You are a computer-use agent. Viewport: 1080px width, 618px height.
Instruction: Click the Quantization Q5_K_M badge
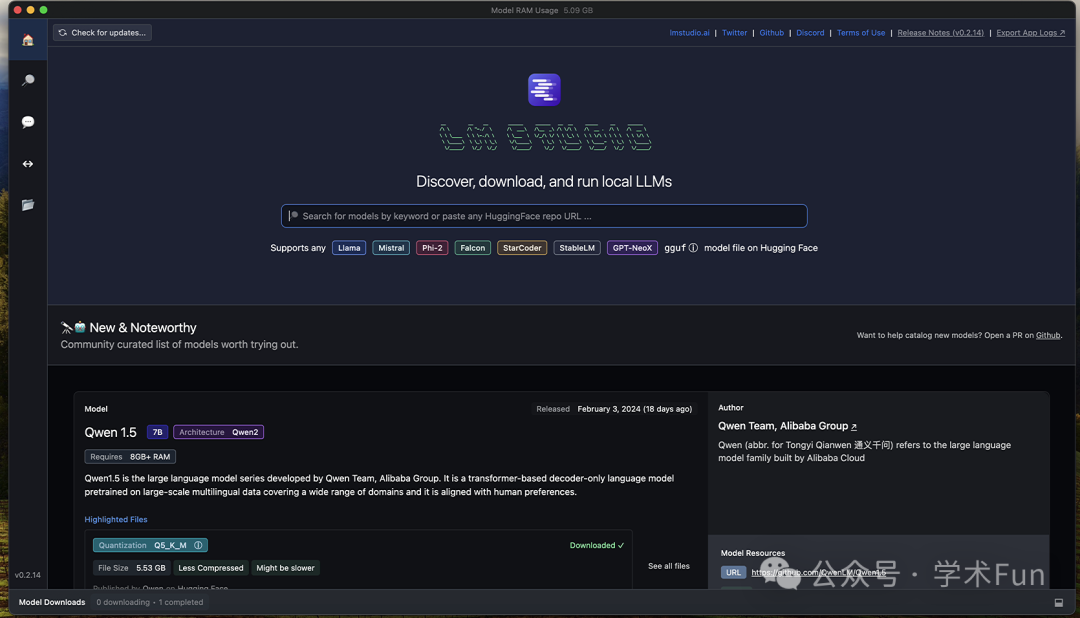(150, 545)
